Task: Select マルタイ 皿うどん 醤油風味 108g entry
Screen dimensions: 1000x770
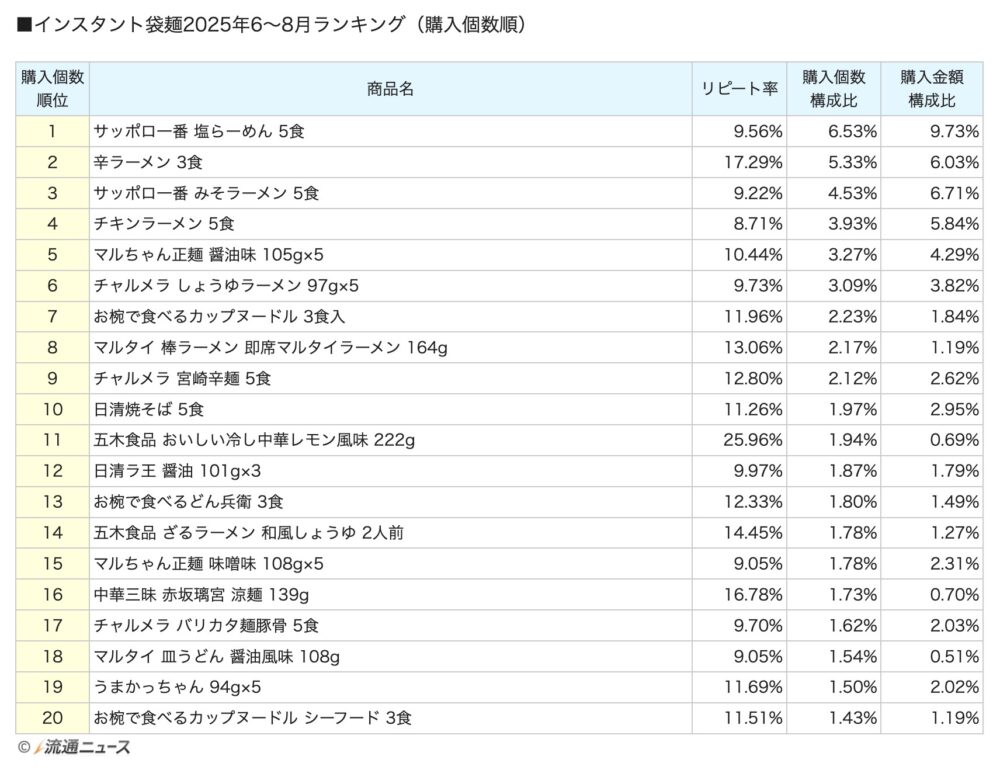Action: coord(216,656)
